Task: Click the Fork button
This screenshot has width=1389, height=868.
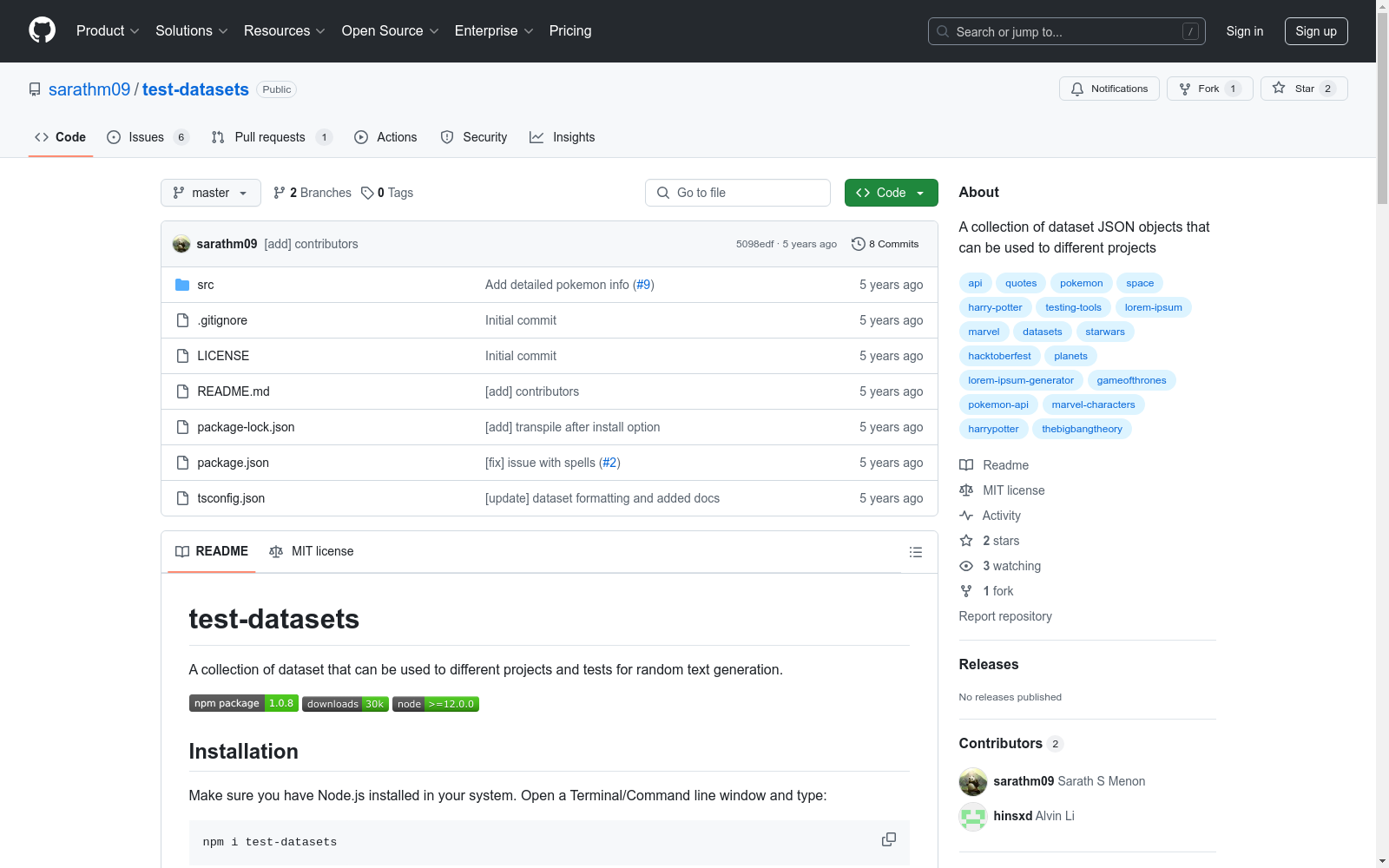Action: tap(1210, 89)
